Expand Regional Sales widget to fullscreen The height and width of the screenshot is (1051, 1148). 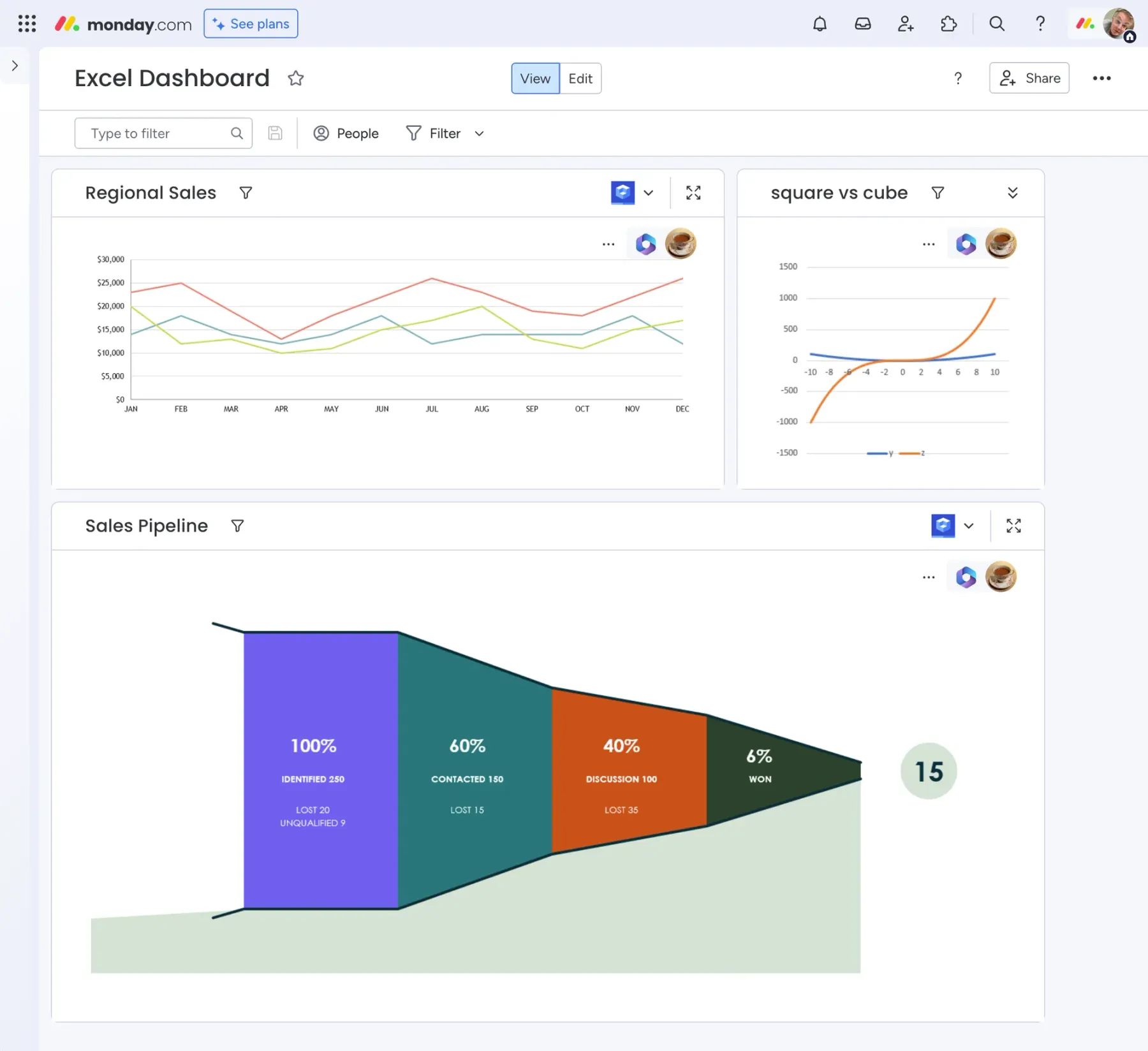coord(694,192)
